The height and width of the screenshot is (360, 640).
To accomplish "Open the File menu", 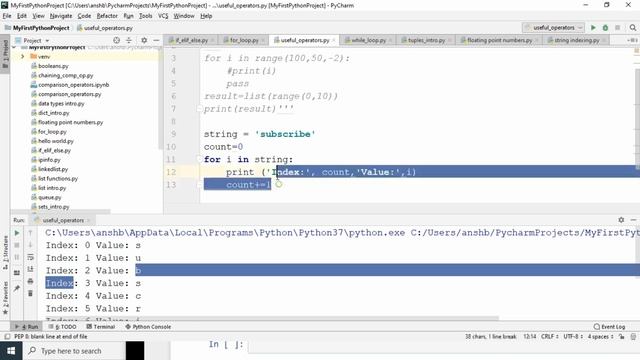I will click(x=7, y=16).
